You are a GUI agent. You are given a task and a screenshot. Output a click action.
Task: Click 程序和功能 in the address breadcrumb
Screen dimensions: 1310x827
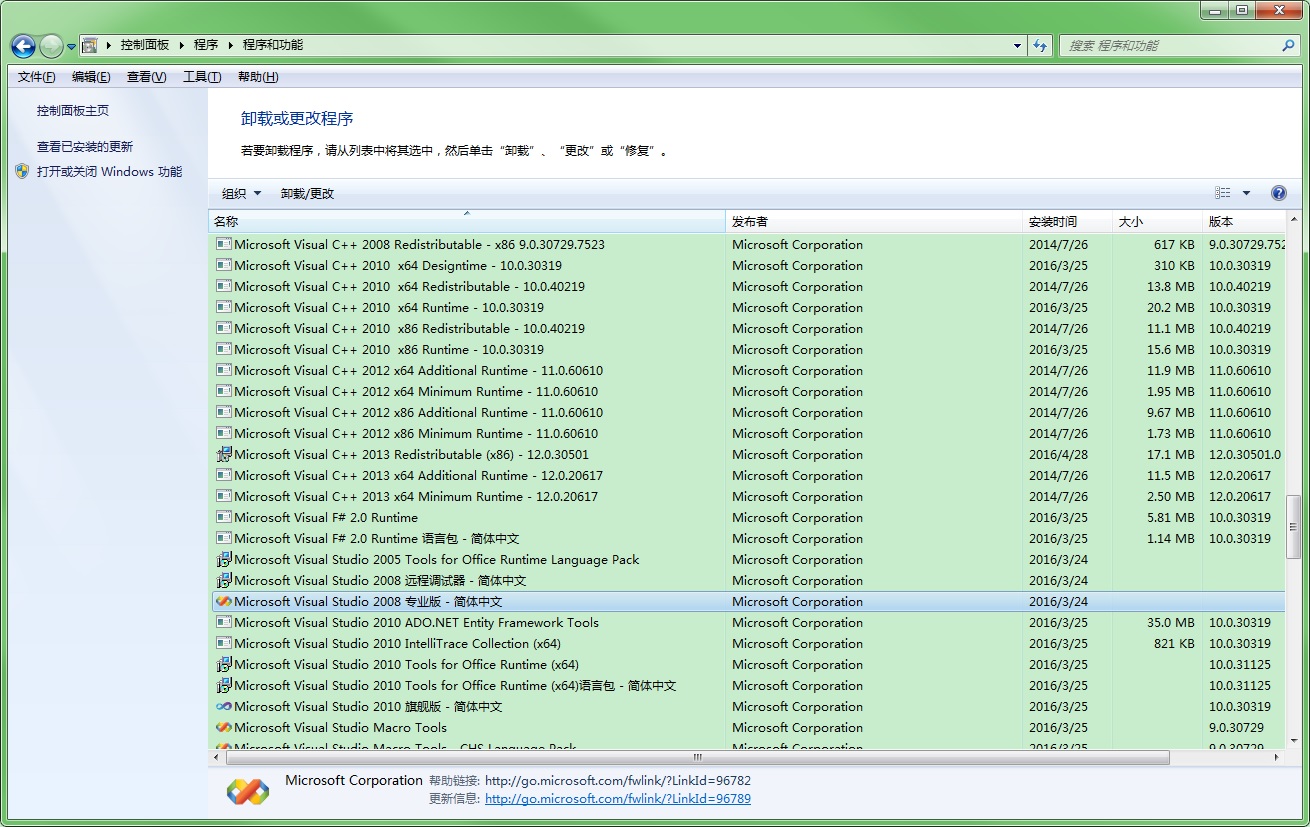pos(273,45)
